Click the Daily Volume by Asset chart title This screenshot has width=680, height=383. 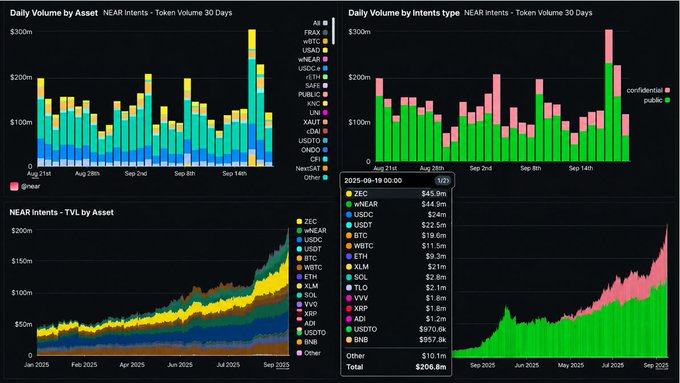[x=54, y=13]
